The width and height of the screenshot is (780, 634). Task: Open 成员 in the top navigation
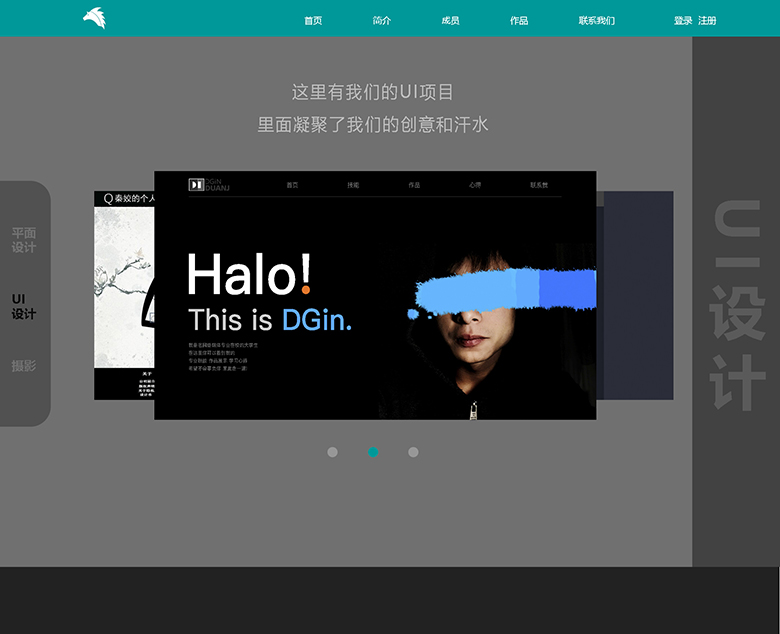[450, 20]
